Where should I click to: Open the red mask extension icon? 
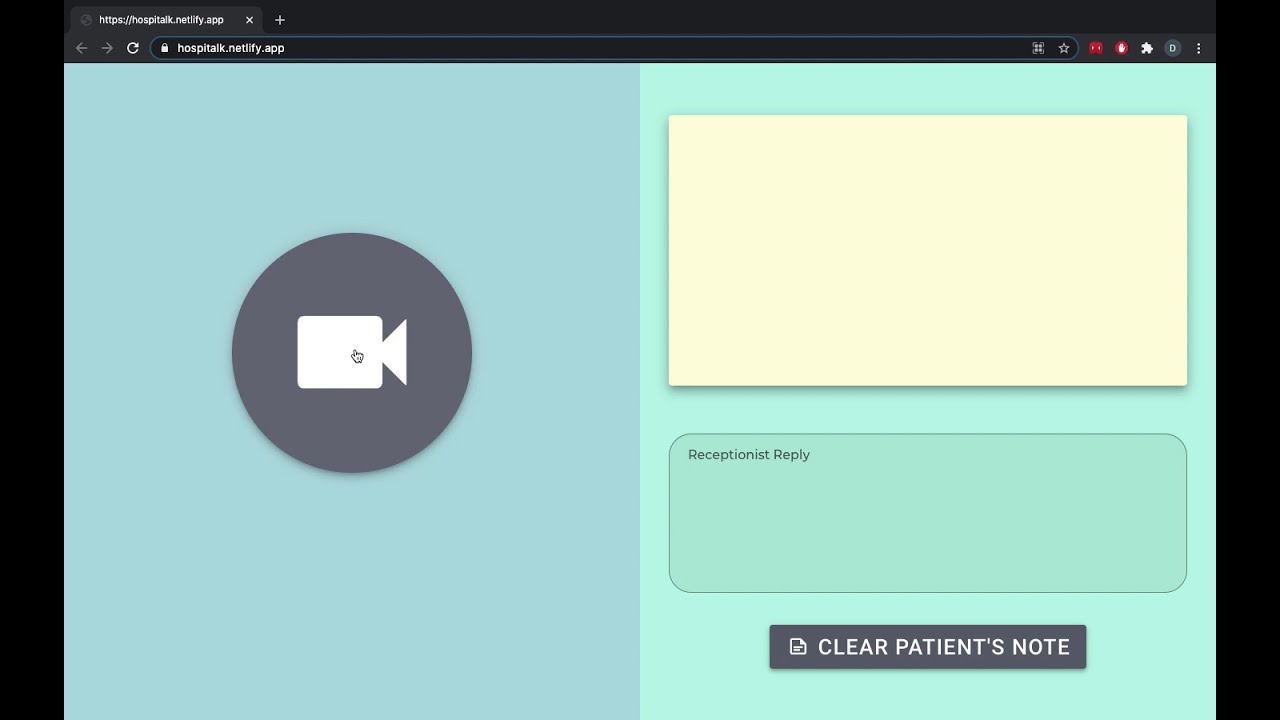coord(1096,48)
